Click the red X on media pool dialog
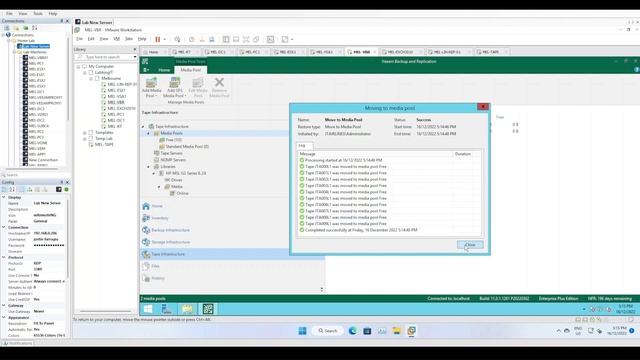This screenshot has width=640, height=360. (483, 107)
